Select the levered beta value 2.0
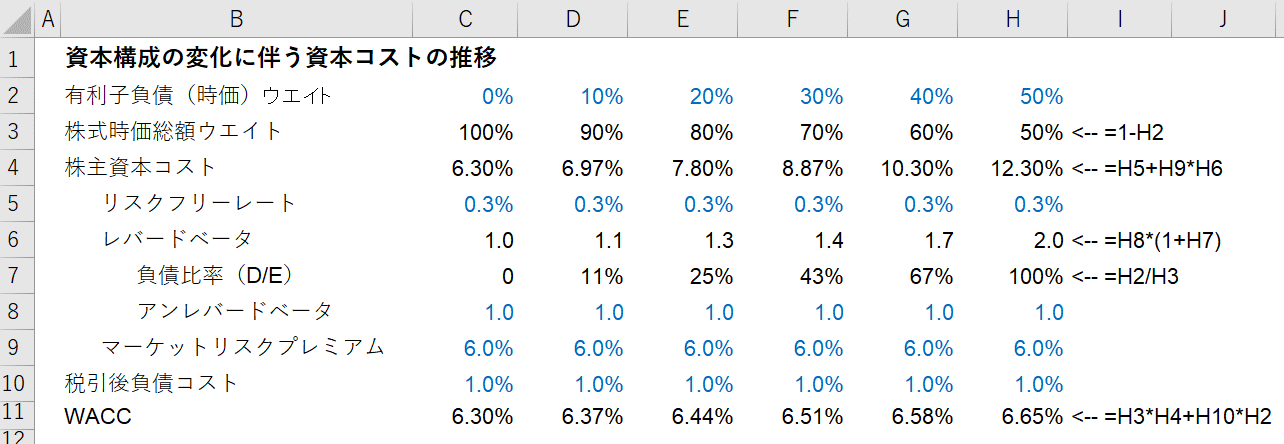The image size is (1284, 444). 1048,239
